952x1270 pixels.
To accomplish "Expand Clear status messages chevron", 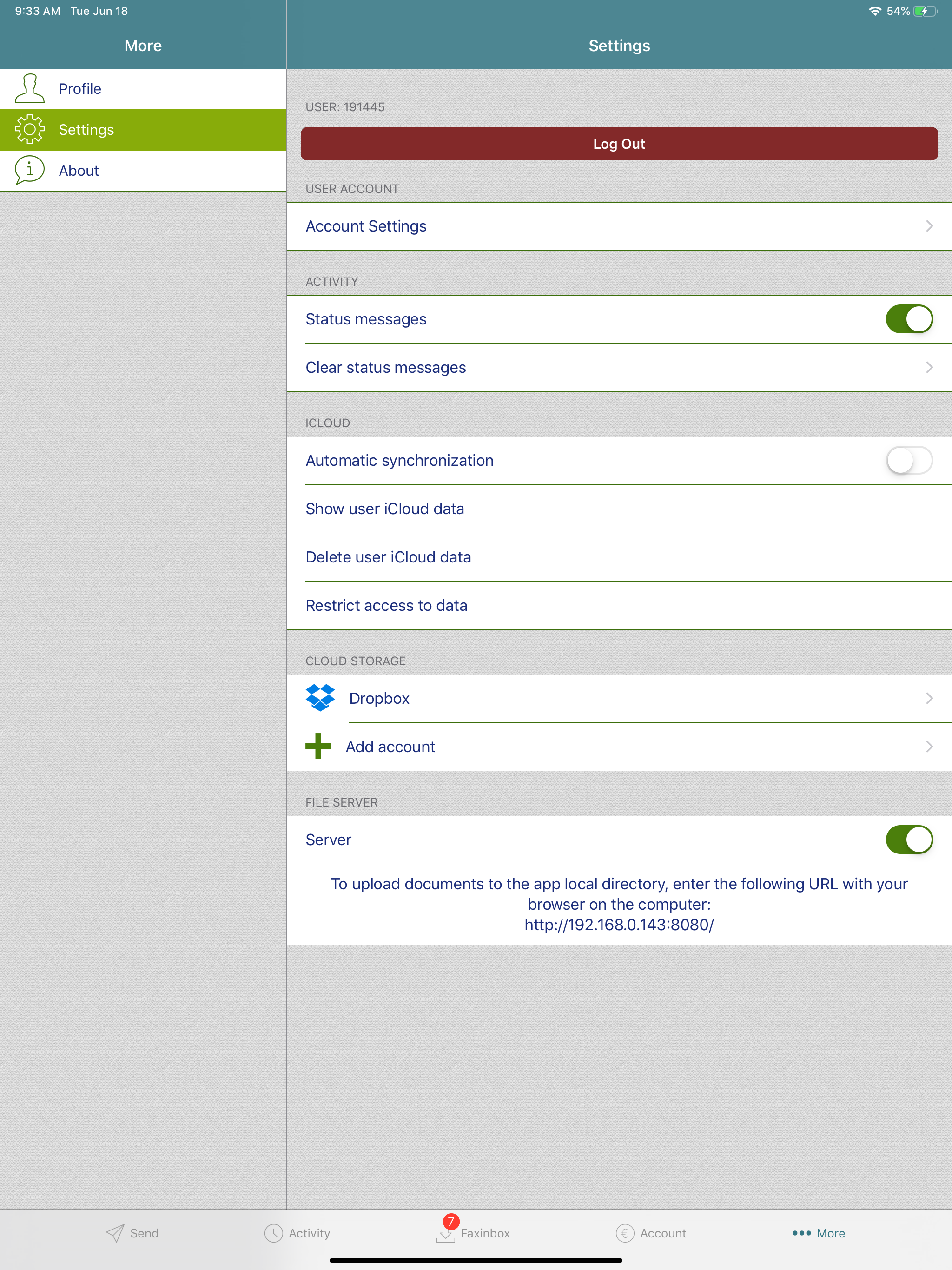I will tap(929, 367).
